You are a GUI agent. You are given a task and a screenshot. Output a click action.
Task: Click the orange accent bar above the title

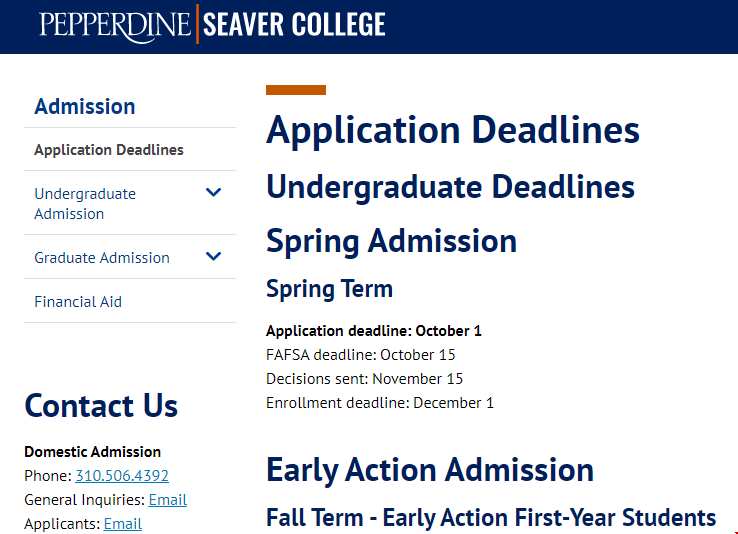(x=296, y=90)
